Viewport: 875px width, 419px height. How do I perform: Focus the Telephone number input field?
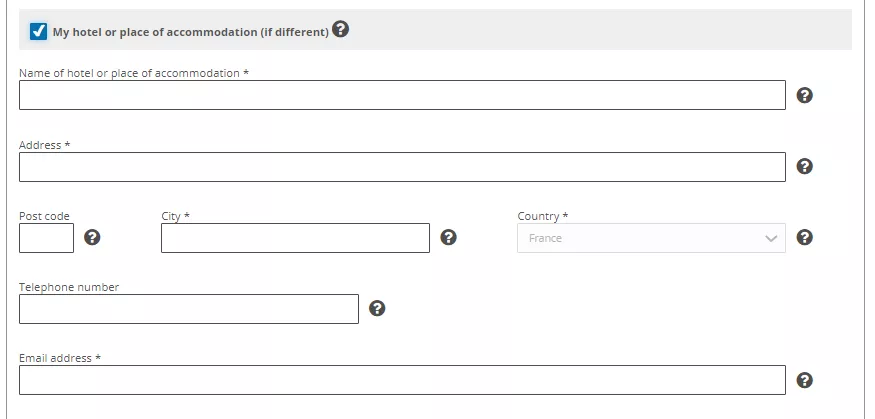click(x=189, y=309)
